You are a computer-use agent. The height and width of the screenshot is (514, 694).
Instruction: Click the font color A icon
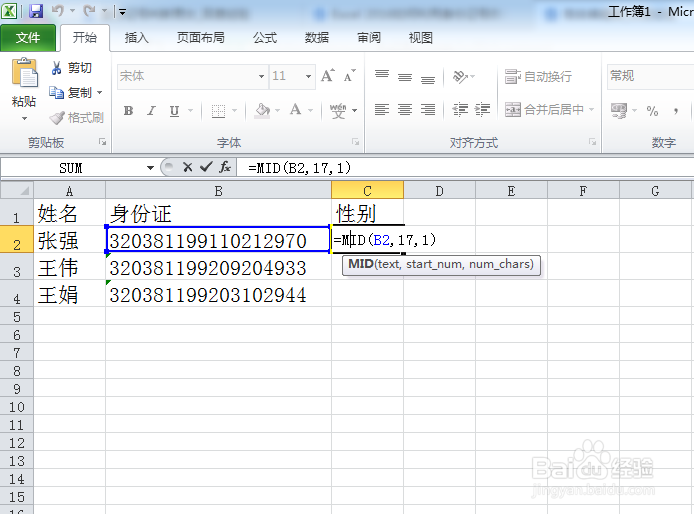[295, 110]
